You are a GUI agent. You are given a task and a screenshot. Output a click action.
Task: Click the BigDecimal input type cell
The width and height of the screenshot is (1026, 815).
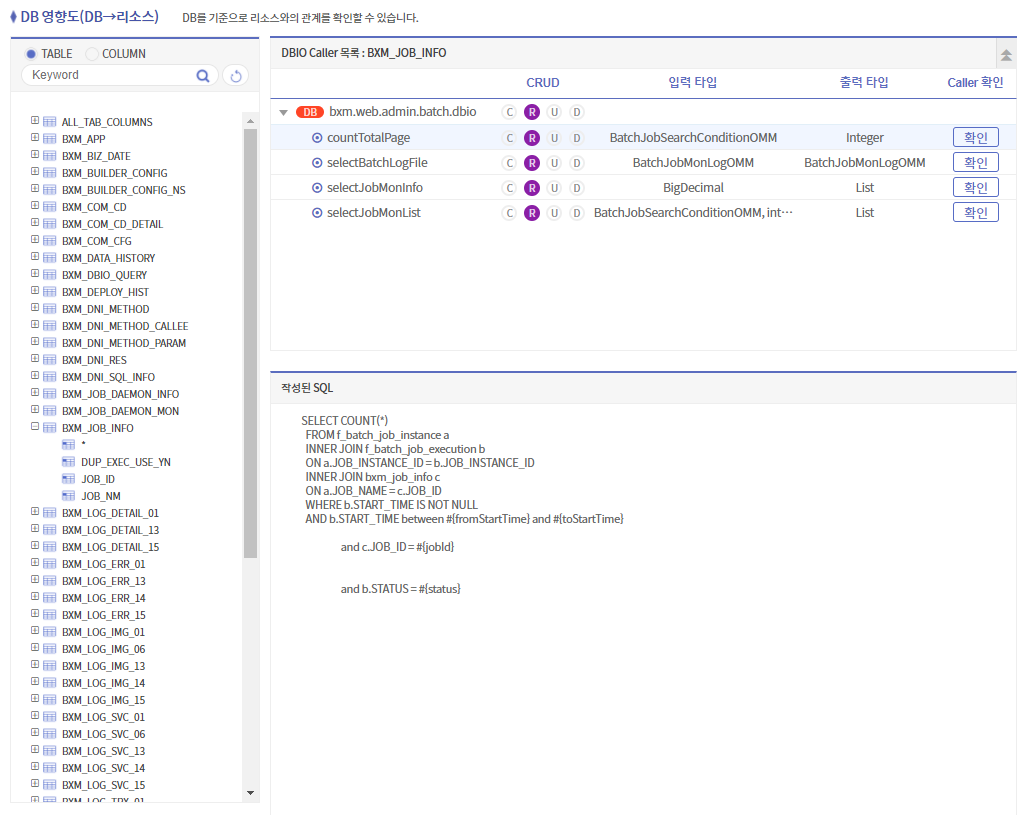click(693, 188)
